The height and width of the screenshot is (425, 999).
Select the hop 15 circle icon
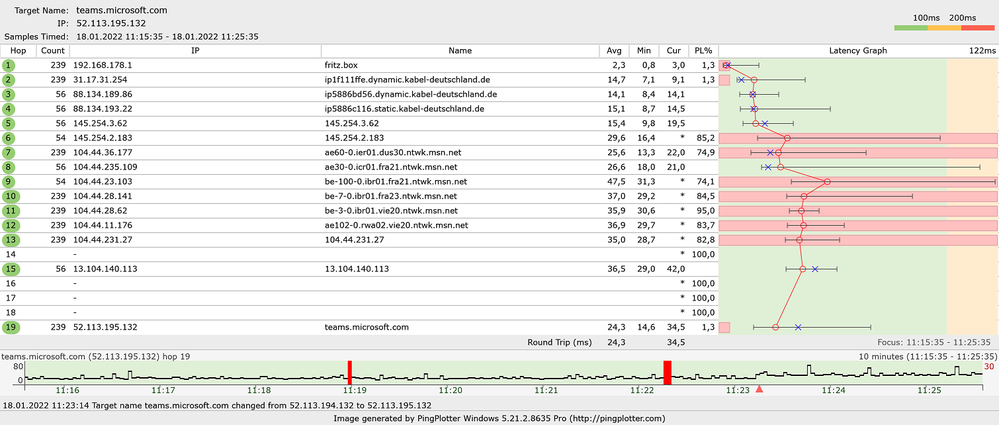click(9, 269)
